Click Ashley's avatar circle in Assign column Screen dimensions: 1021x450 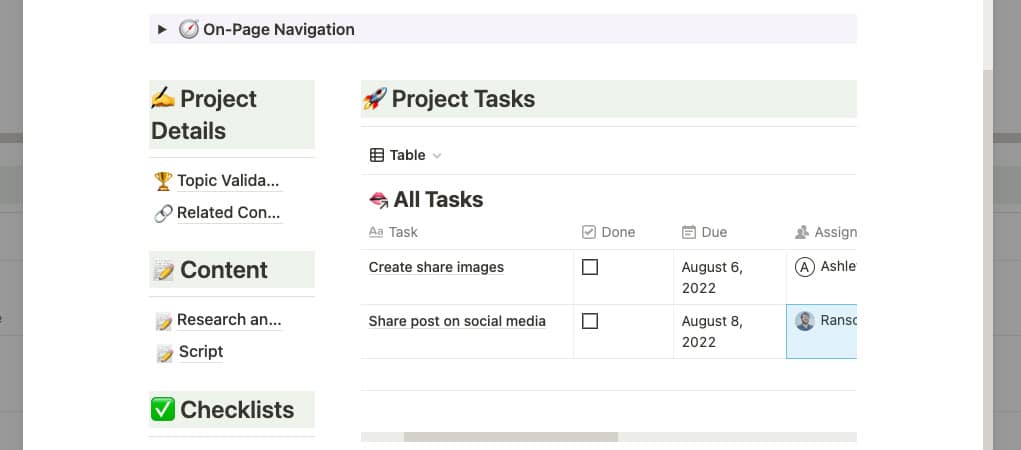[x=805, y=267]
